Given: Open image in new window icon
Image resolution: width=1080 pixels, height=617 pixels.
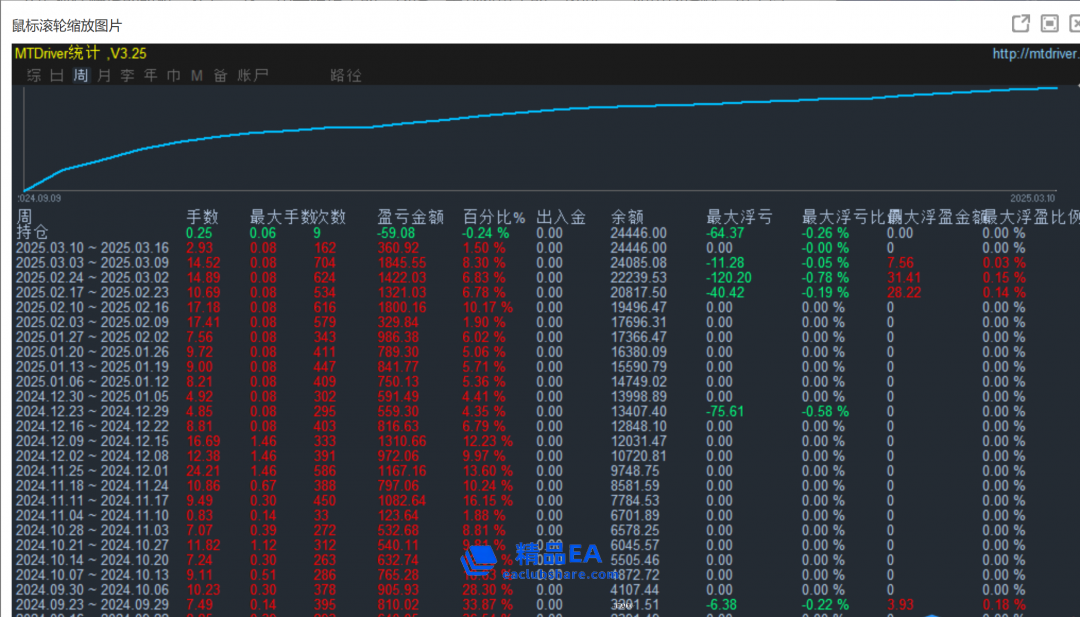Looking at the screenshot, I should [x=1021, y=23].
